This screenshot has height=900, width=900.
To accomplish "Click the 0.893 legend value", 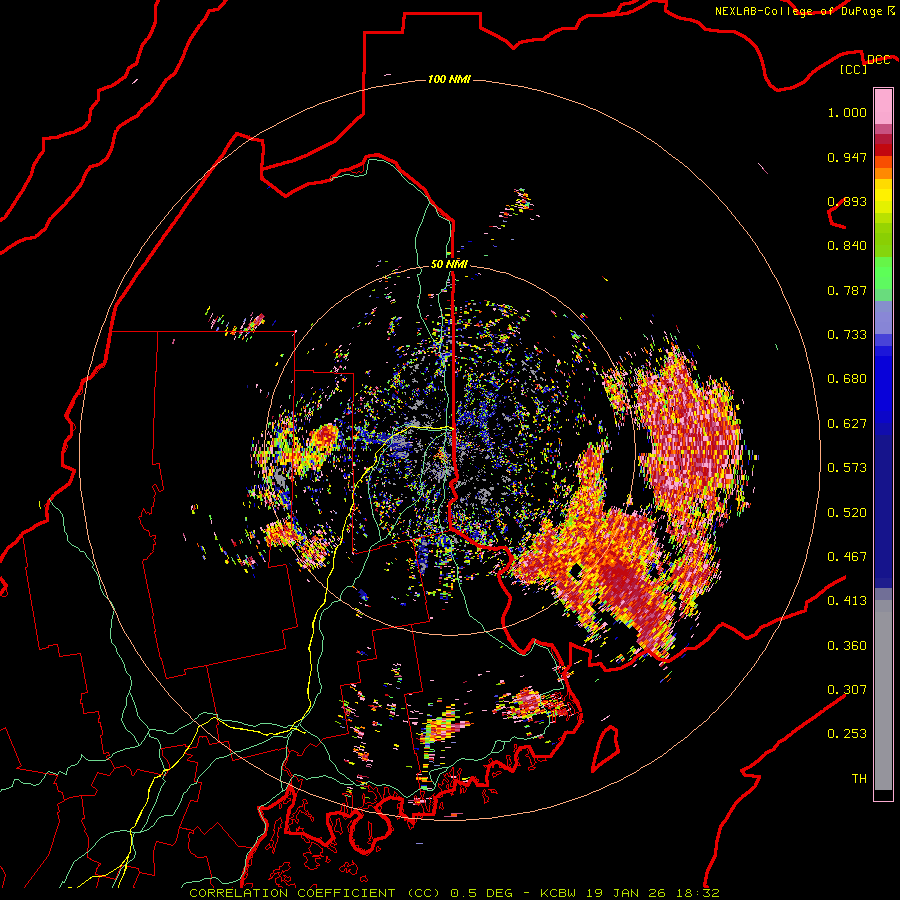I will point(847,201).
